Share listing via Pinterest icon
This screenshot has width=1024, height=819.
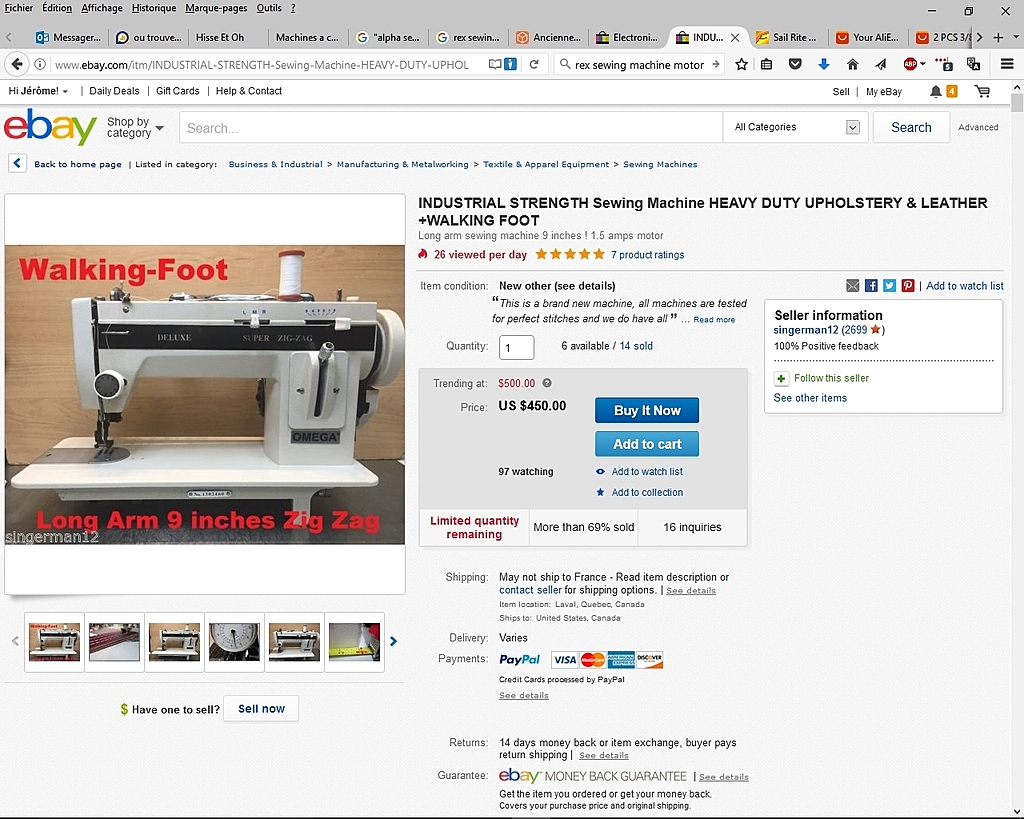908,285
